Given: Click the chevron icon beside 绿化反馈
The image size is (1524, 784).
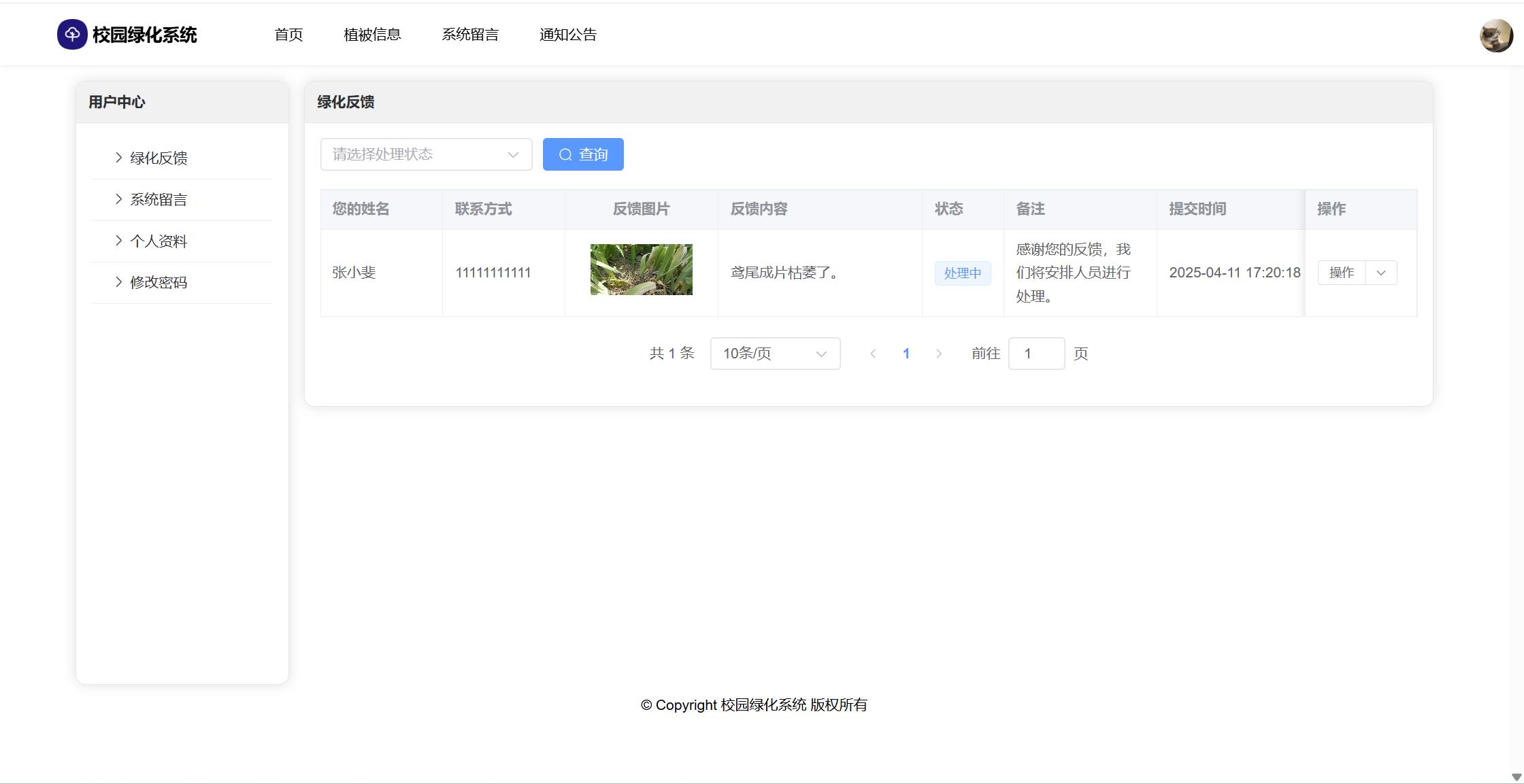Looking at the screenshot, I should [x=118, y=158].
